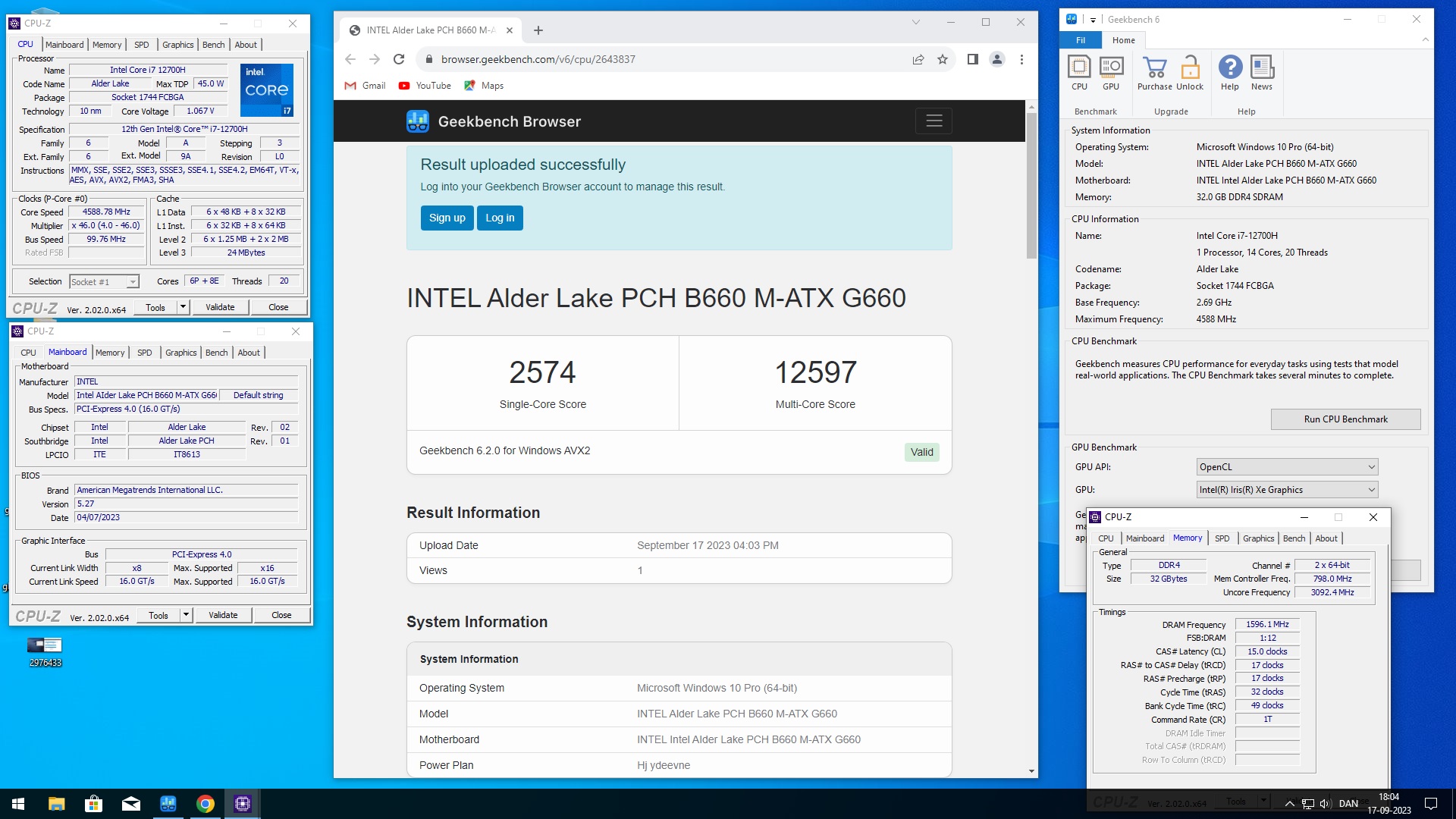The height and width of the screenshot is (819, 1456).
Task: Open the YouTube bookmark
Action: coord(425,86)
